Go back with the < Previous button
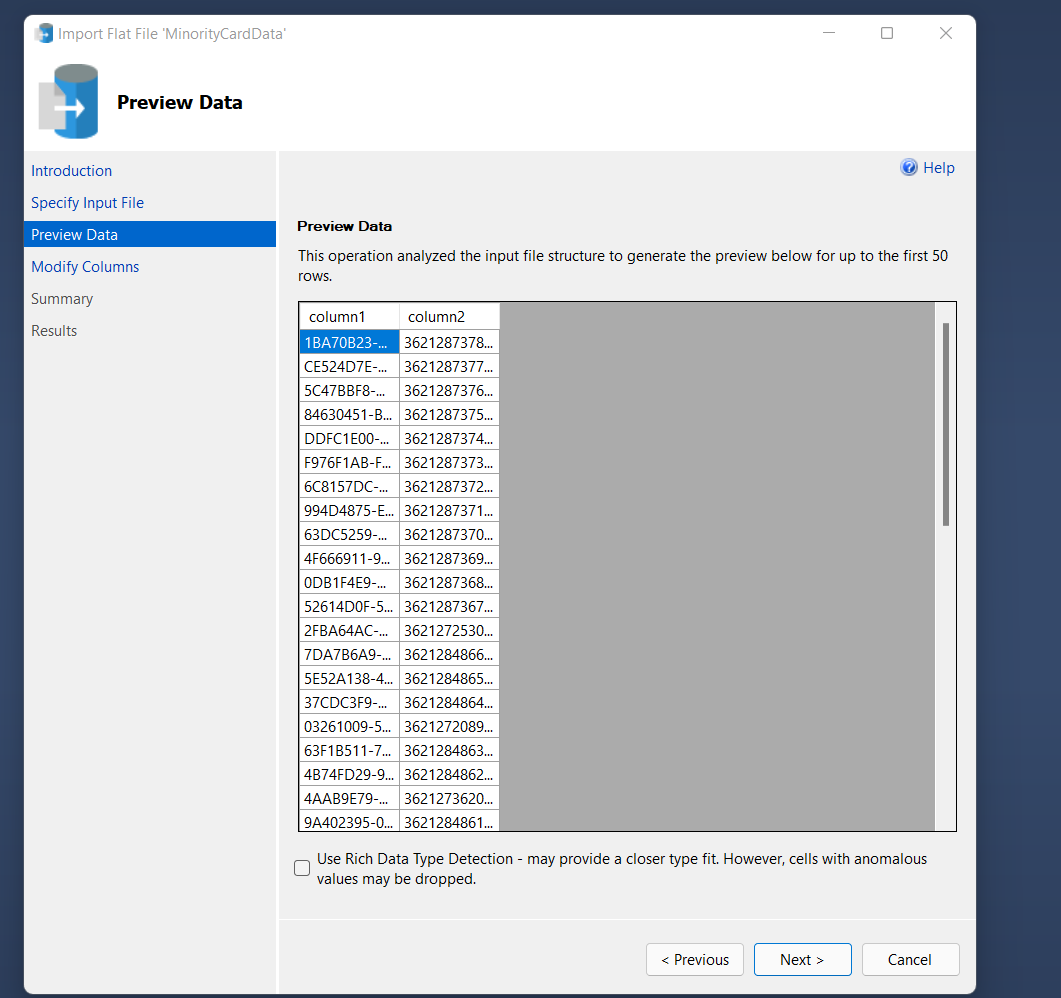This screenshot has width=1061, height=998. pos(695,960)
